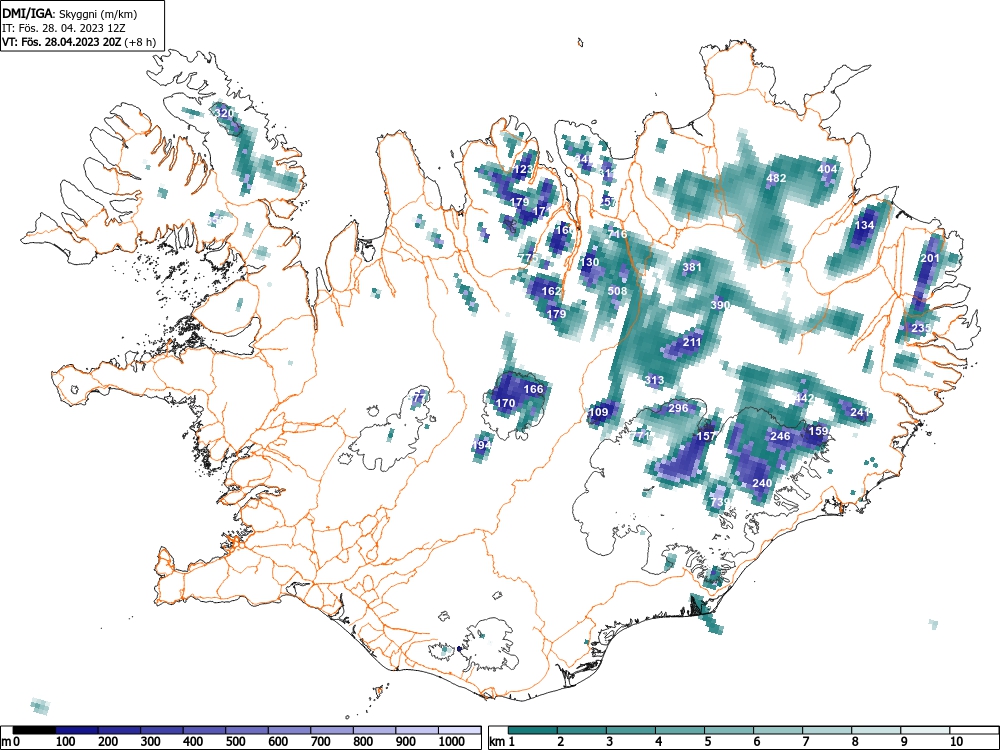Click the 'VT: Fös. 28.04.2023 20Z (+8 h)' line
Screen dimensions: 1000x750
pyautogui.click(x=78, y=42)
